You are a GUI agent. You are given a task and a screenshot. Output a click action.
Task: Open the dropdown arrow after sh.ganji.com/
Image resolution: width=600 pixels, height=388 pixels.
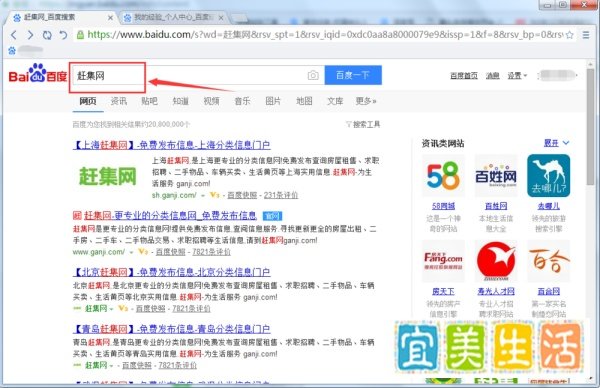tap(203, 196)
